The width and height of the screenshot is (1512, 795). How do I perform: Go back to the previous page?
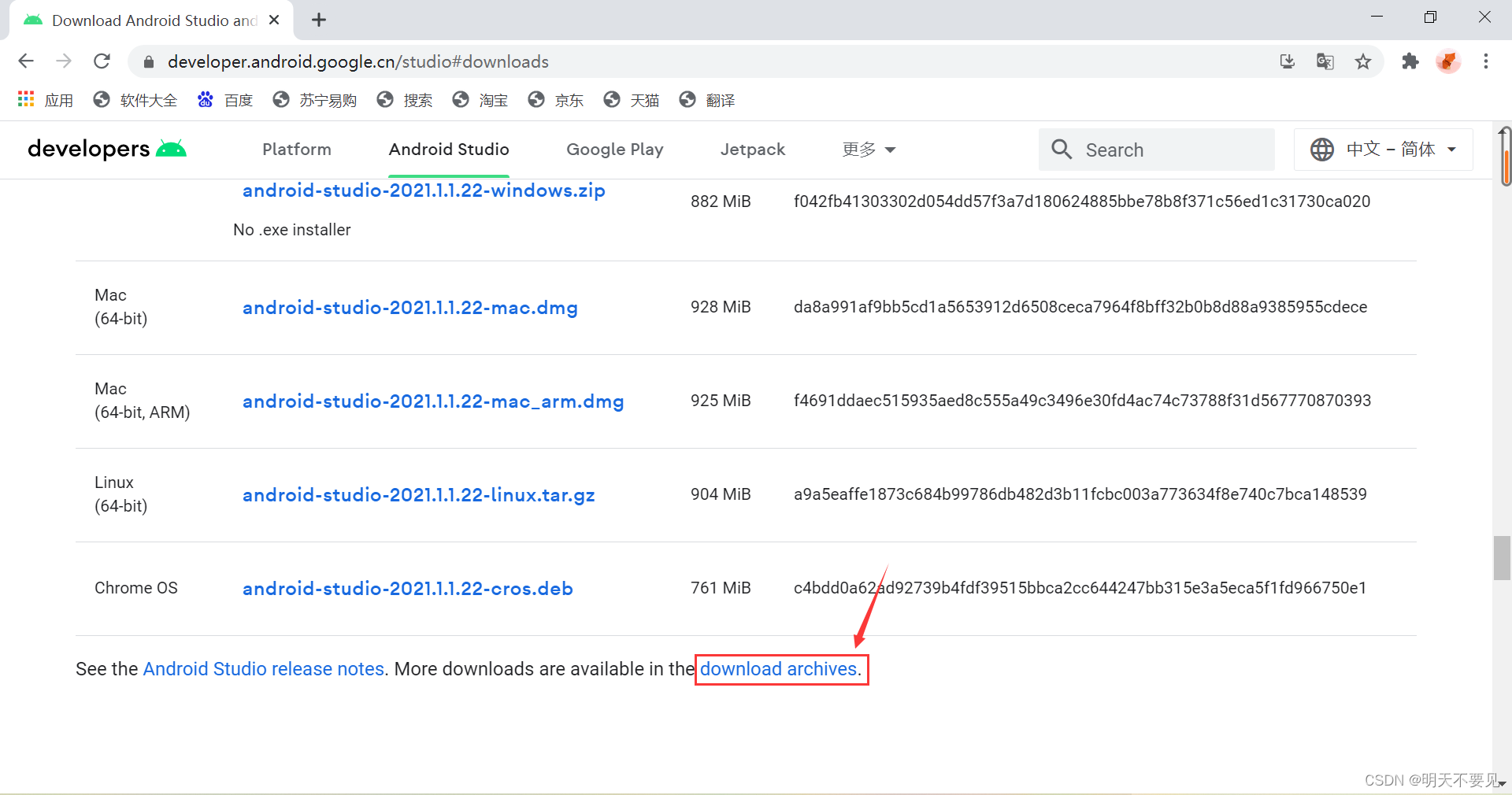coord(26,61)
